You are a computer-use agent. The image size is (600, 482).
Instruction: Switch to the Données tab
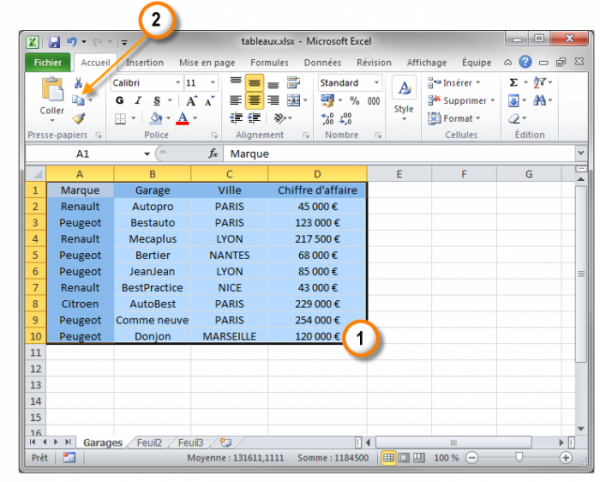pyautogui.click(x=322, y=62)
